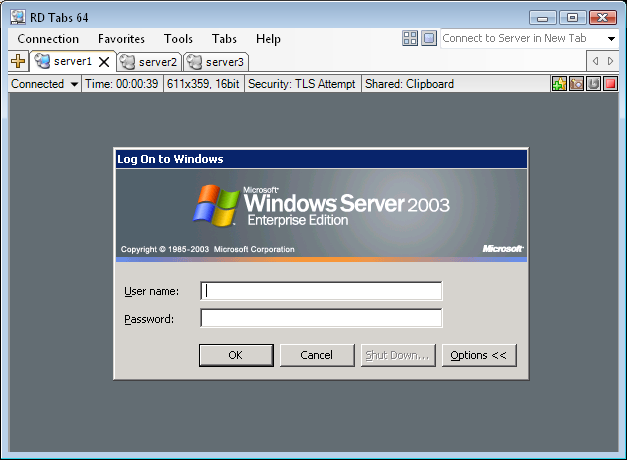Click the Log On to Windows title bar
627x460 pixels.
coord(321,159)
